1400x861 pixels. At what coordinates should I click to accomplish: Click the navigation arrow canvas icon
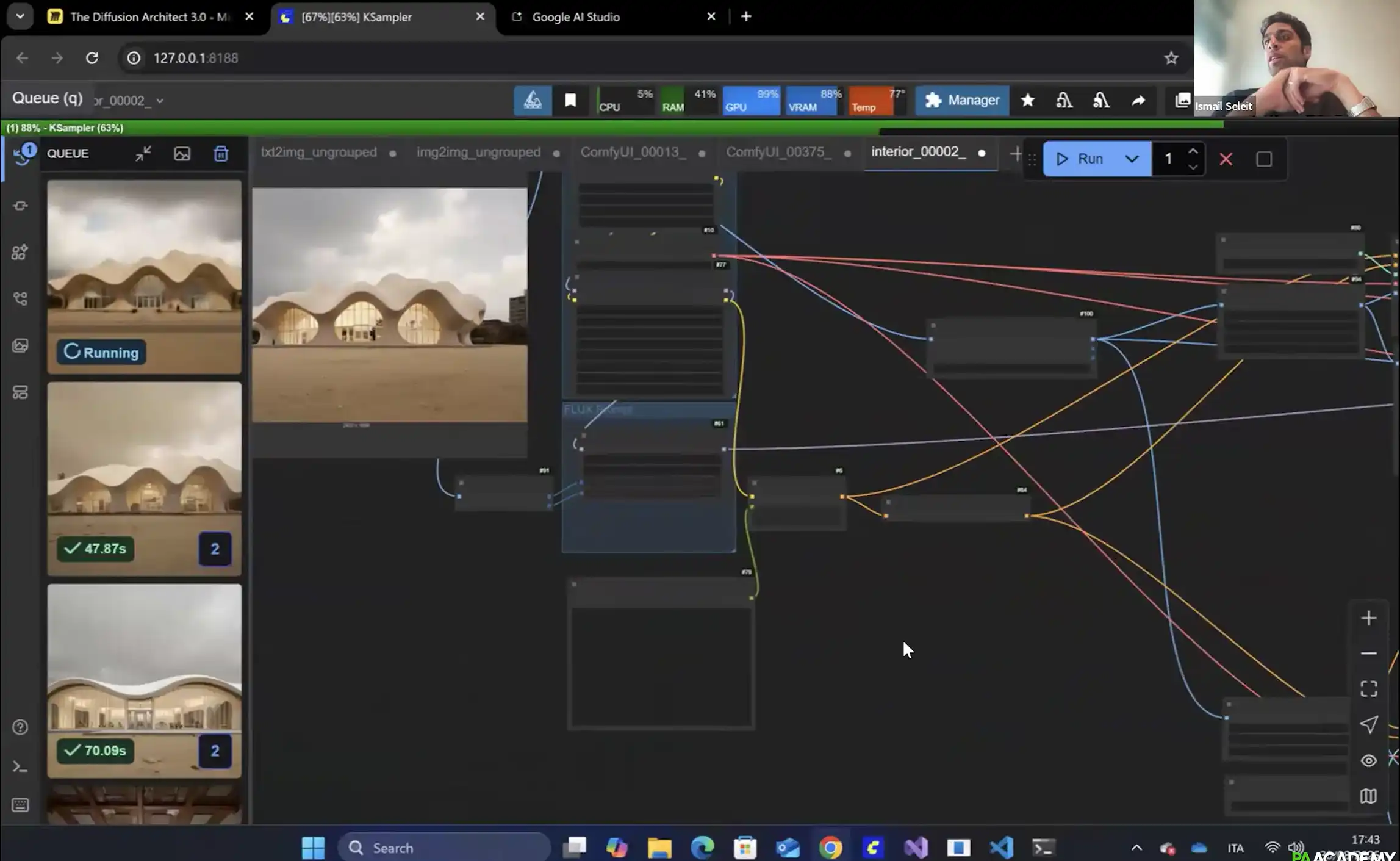click(1368, 725)
